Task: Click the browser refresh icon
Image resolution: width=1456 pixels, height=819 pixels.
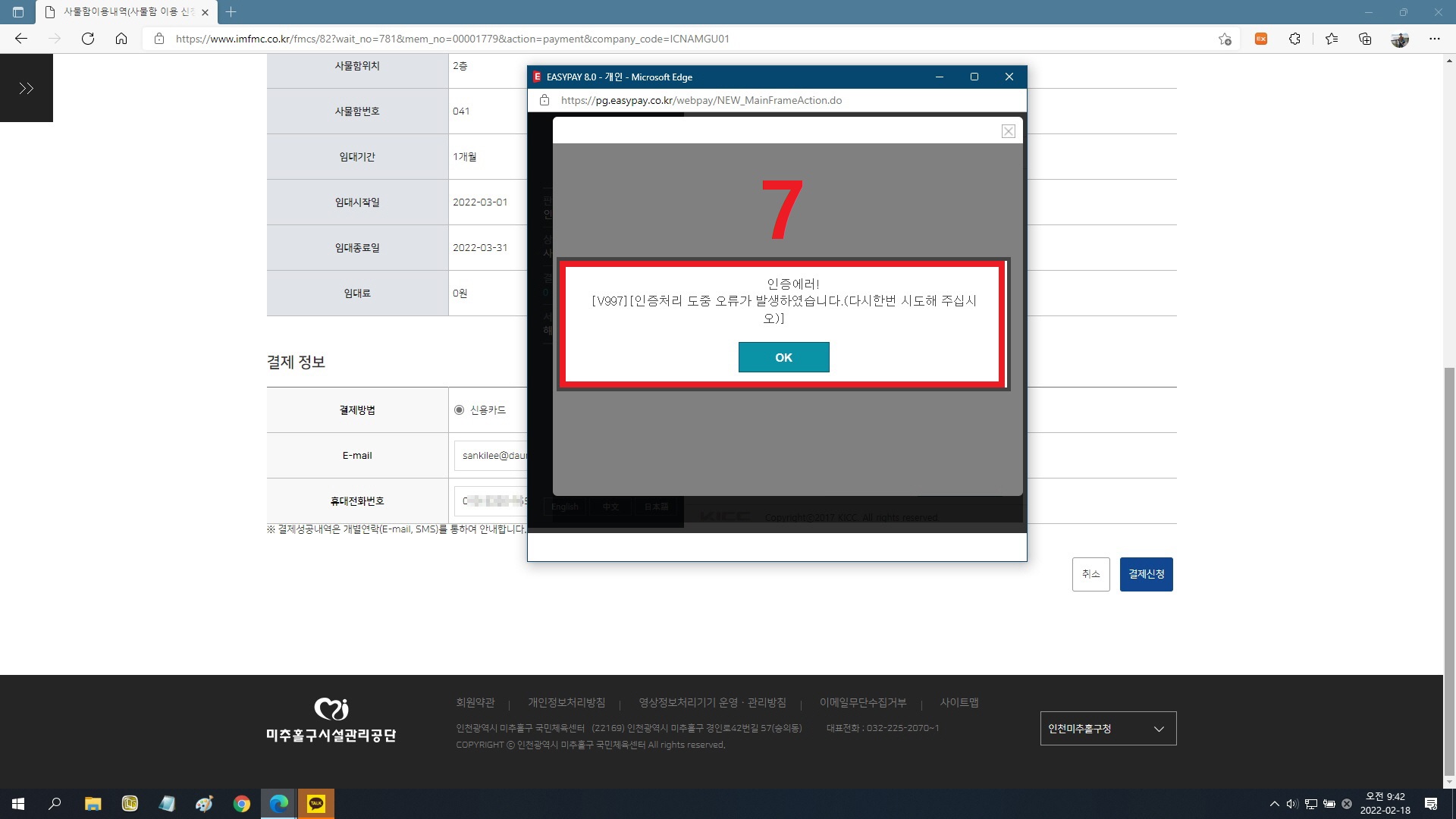Action: [x=88, y=39]
